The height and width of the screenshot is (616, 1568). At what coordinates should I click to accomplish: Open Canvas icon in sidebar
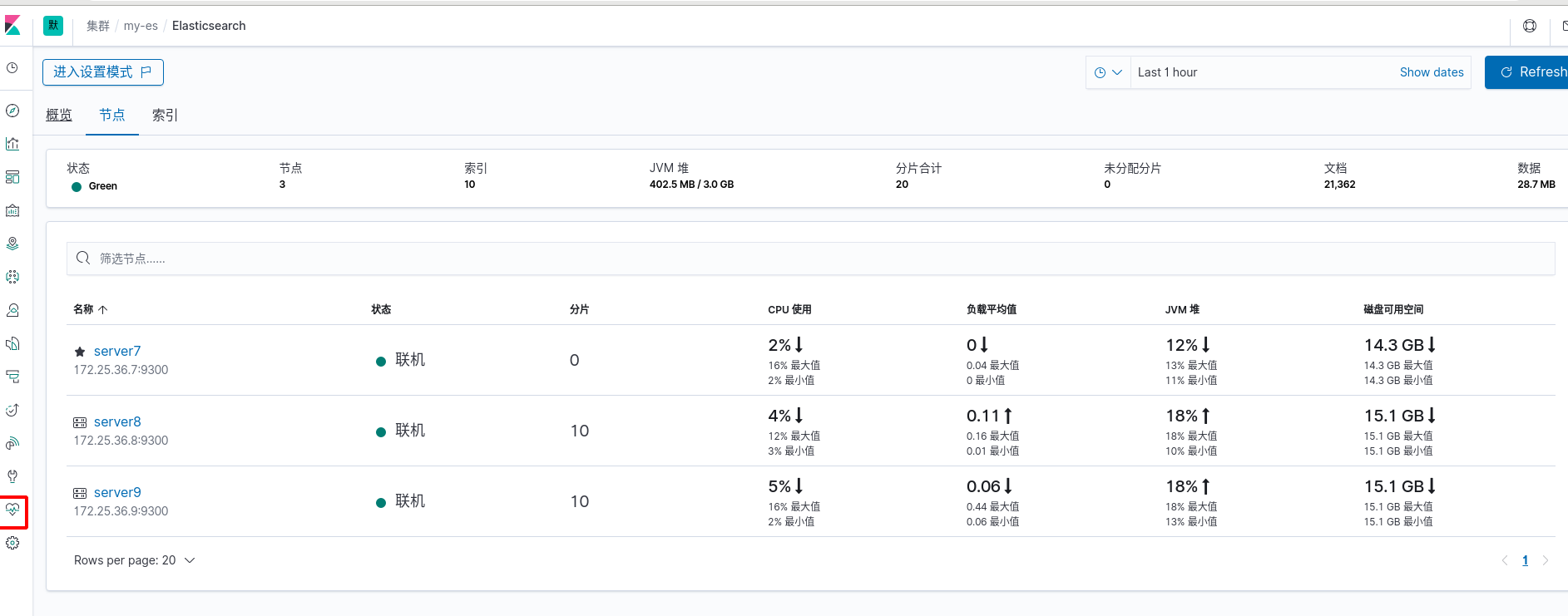click(x=12, y=210)
